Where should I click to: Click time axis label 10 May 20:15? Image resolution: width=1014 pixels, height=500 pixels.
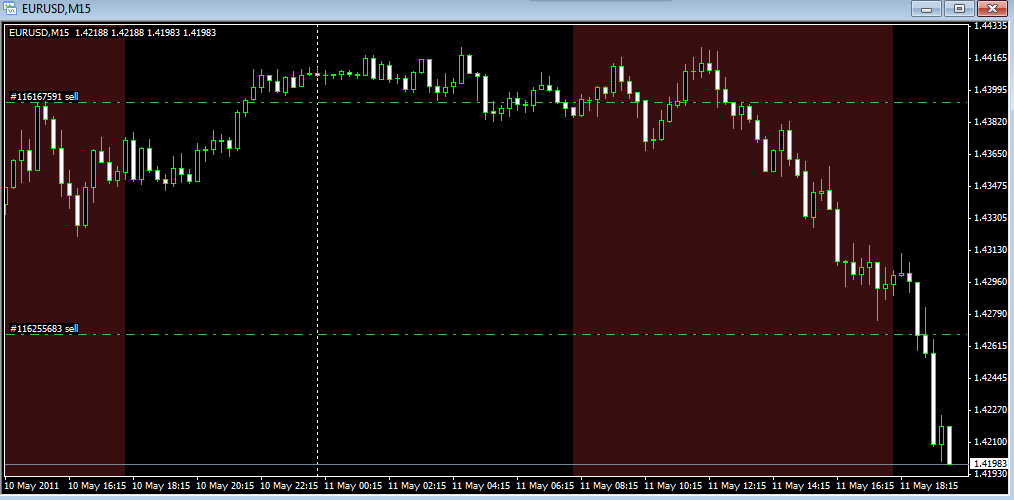pyautogui.click(x=224, y=485)
